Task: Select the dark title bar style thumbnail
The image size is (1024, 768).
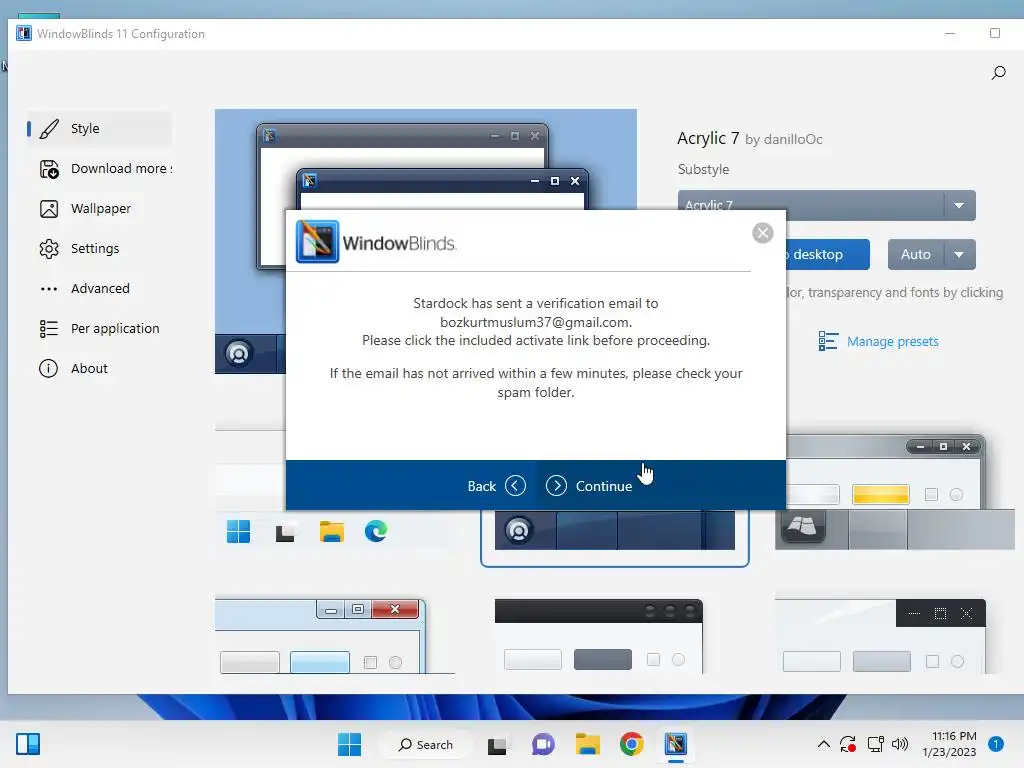Action: point(599,636)
